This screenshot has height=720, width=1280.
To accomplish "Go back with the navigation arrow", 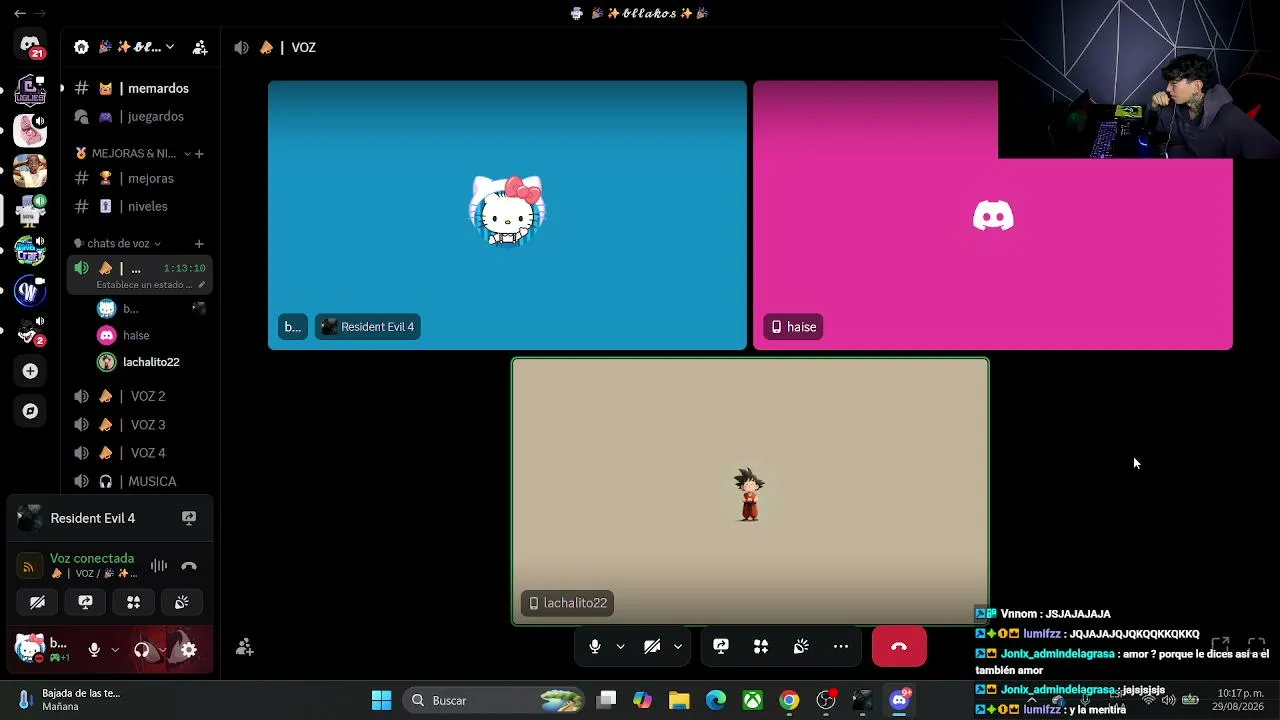I will point(19,14).
